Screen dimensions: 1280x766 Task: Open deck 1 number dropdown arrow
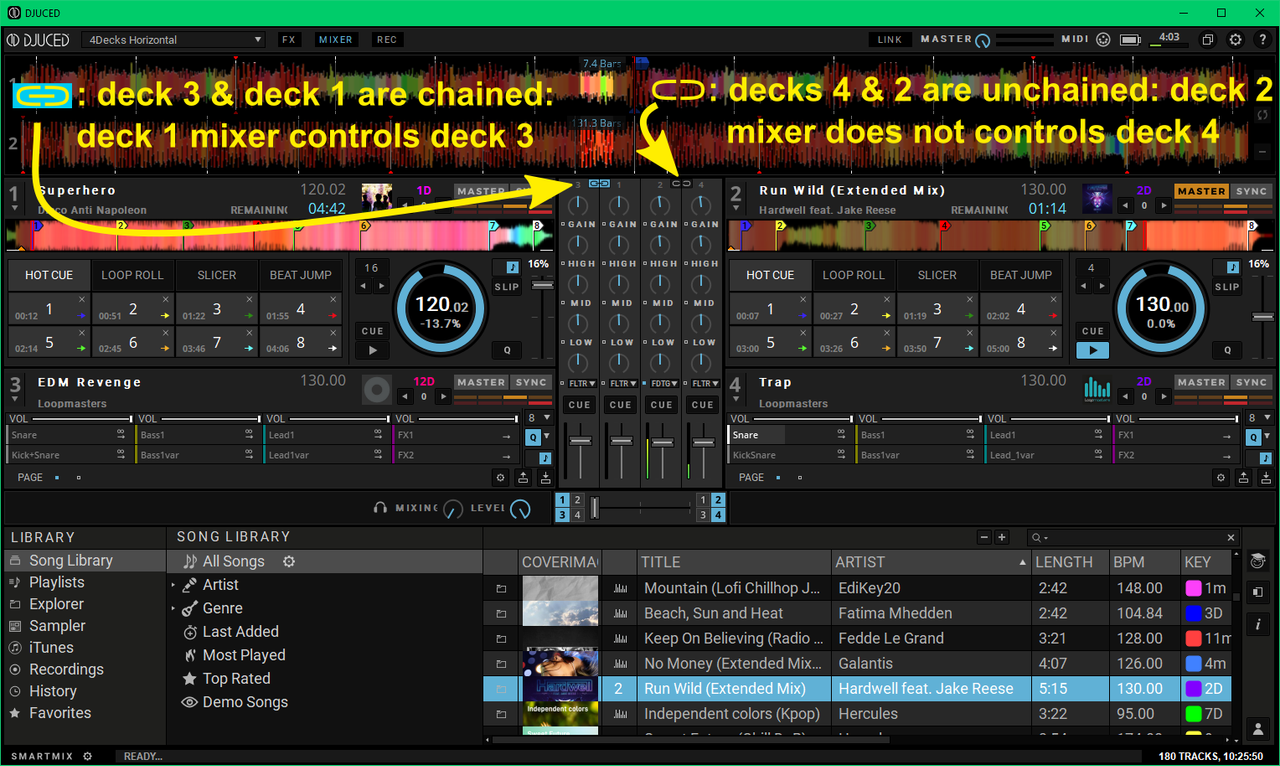click(x=14, y=208)
